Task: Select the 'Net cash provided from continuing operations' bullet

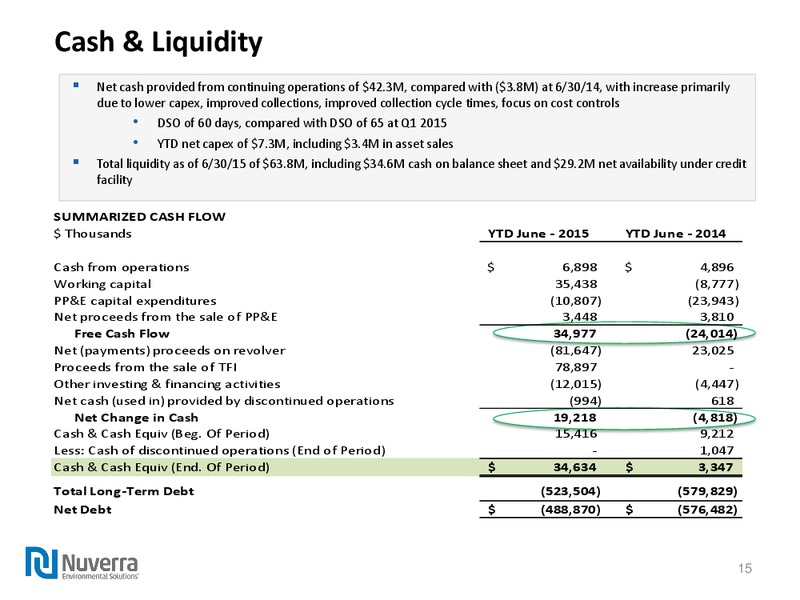Action: [x=413, y=95]
